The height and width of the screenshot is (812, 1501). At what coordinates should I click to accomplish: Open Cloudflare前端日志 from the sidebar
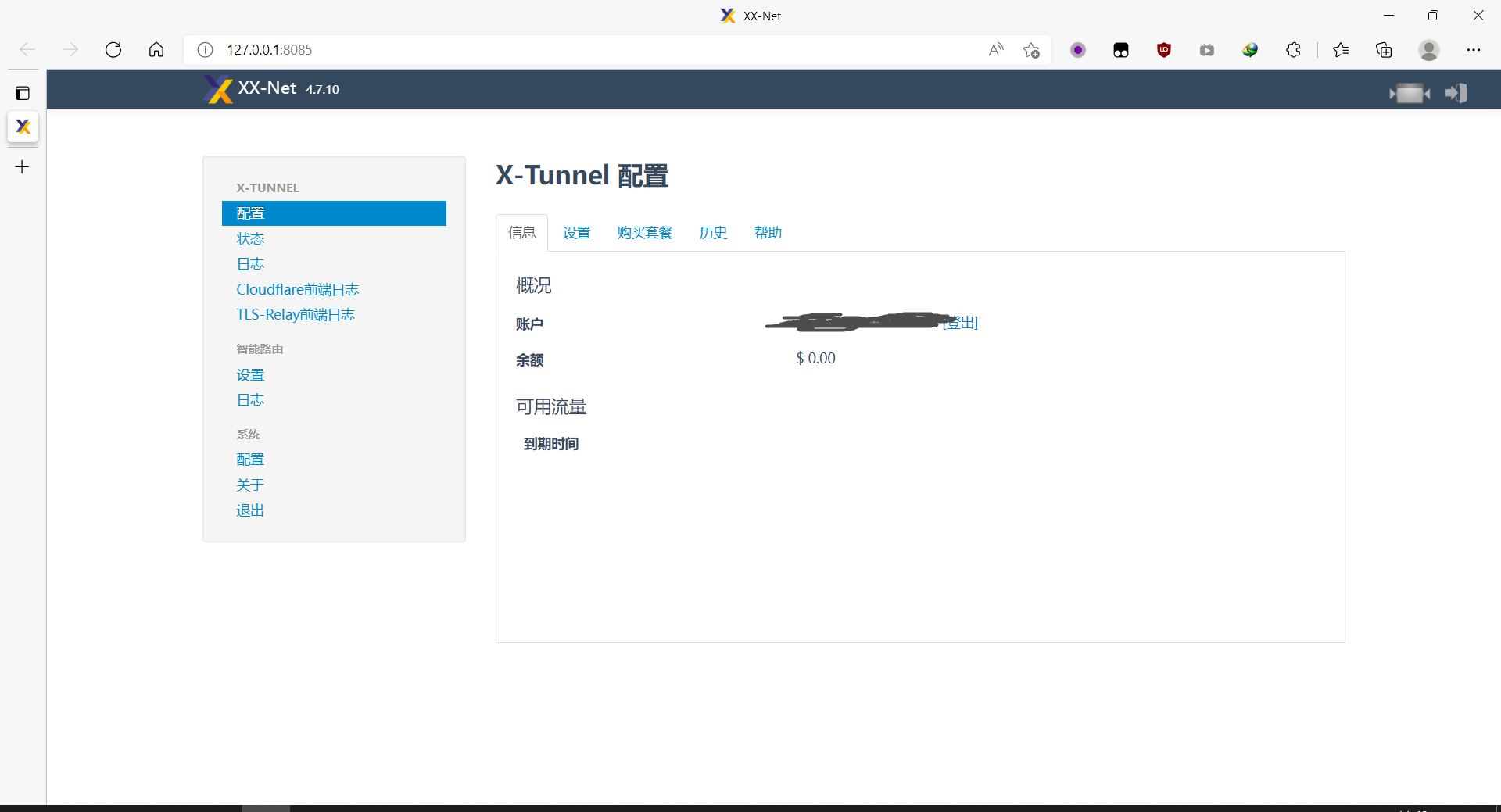[297, 288]
